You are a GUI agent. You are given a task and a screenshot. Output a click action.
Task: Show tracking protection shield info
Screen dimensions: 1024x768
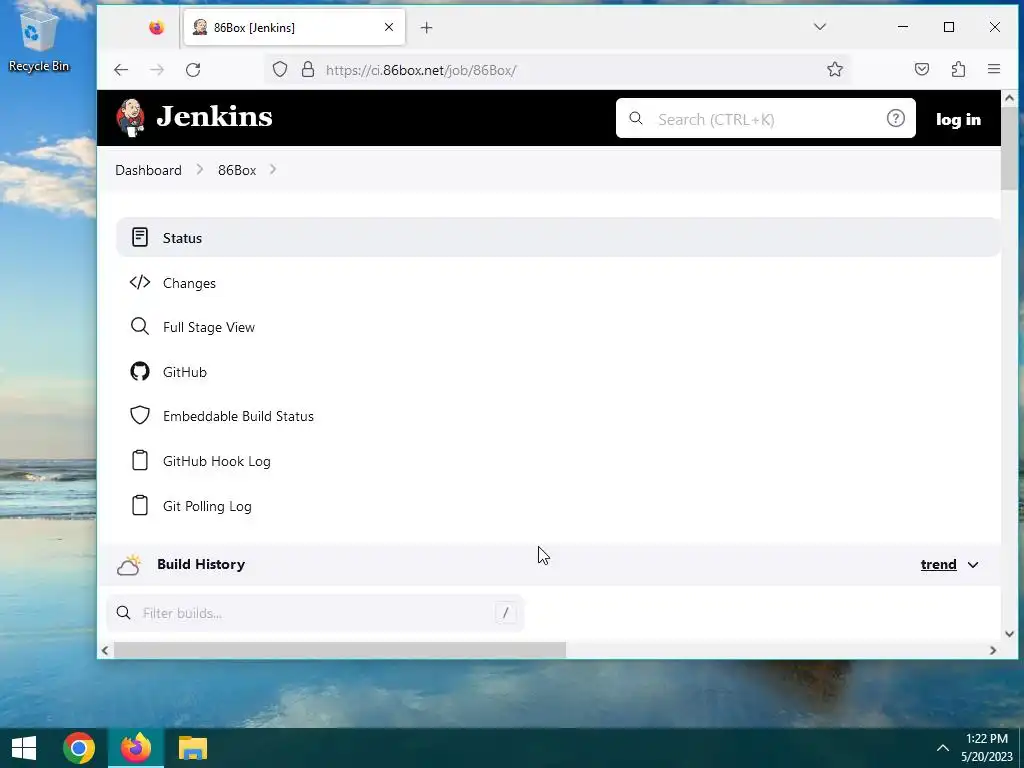tap(280, 69)
